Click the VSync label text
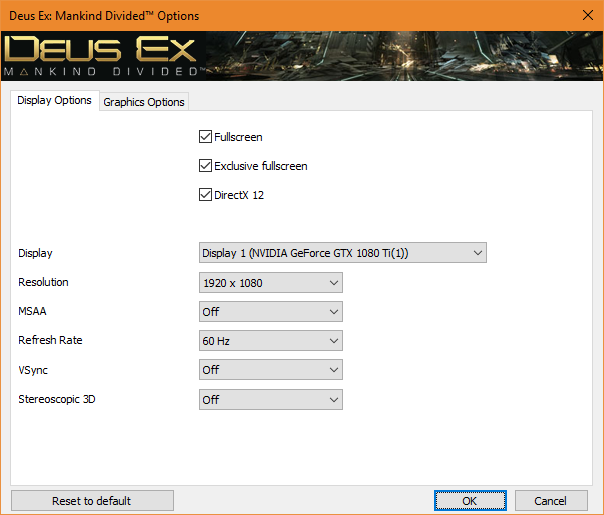 click(33, 370)
